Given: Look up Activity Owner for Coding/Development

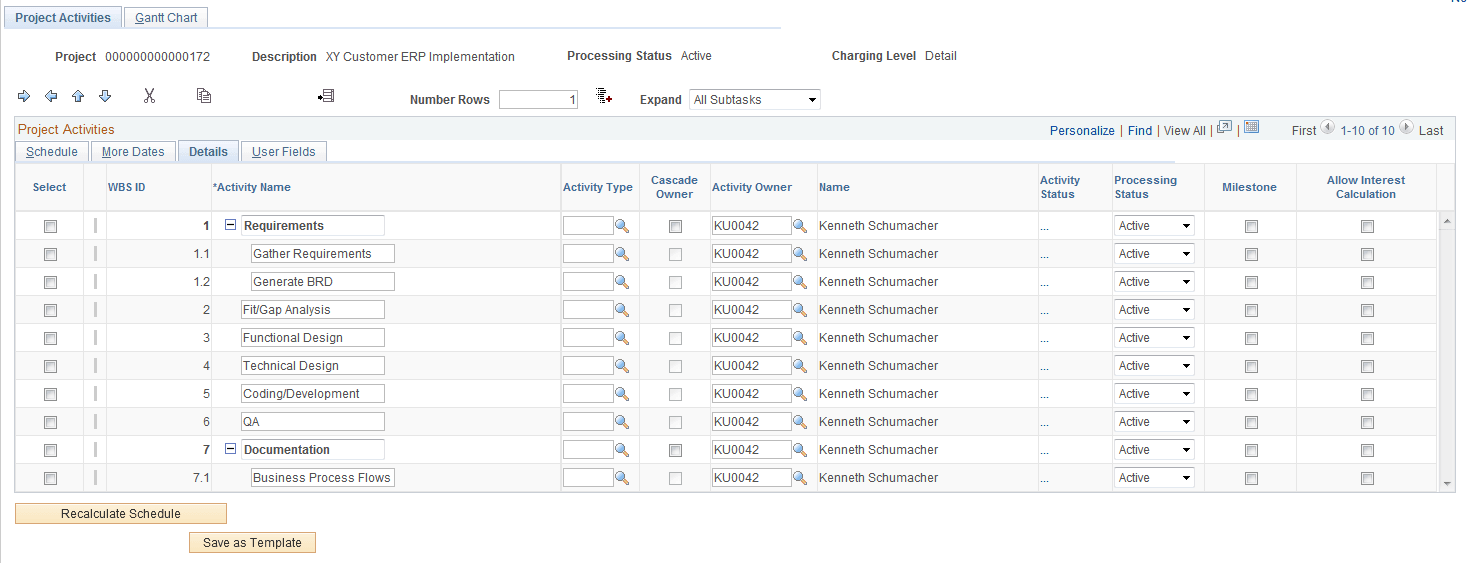Looking at the screenshot, I should 800,394.
